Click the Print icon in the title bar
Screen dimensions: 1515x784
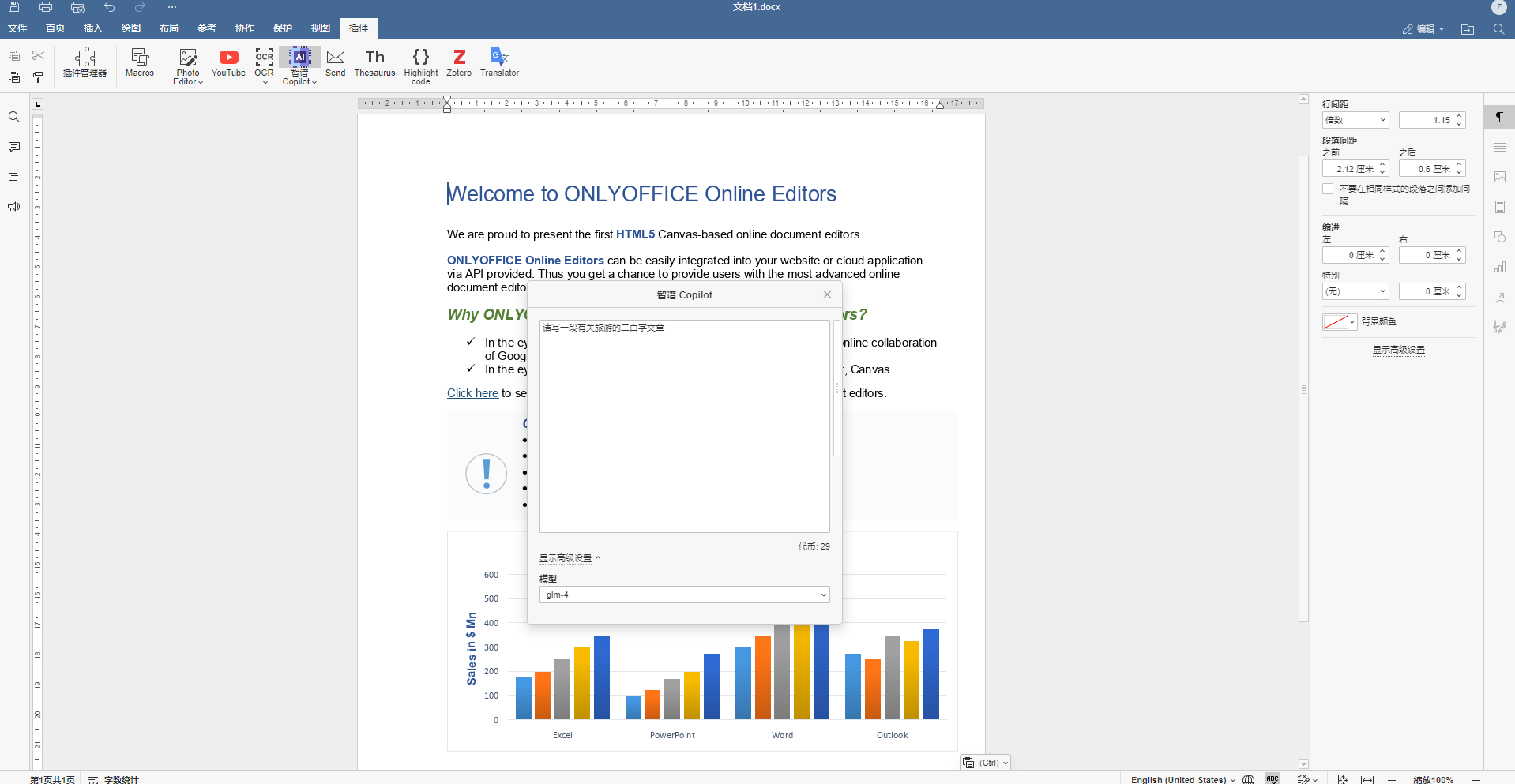pyautogui.click(x=46, y=7)
